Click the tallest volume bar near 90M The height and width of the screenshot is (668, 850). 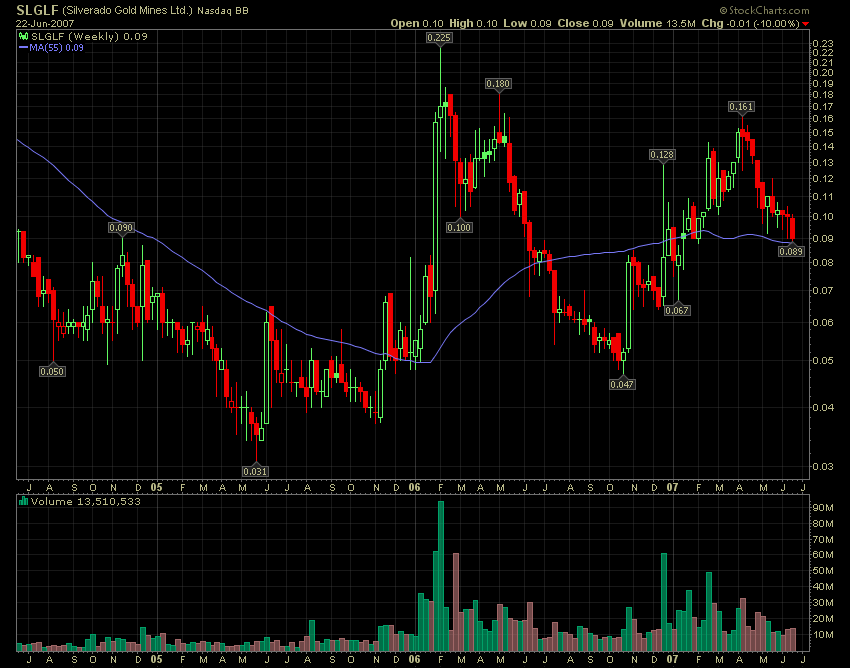pyautogui.click(x=441, y=576)
